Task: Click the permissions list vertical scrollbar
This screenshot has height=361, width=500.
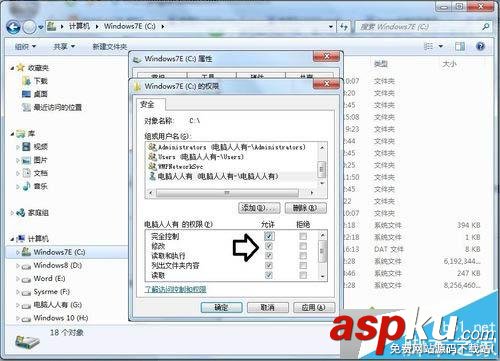Action: coord(322,256)
